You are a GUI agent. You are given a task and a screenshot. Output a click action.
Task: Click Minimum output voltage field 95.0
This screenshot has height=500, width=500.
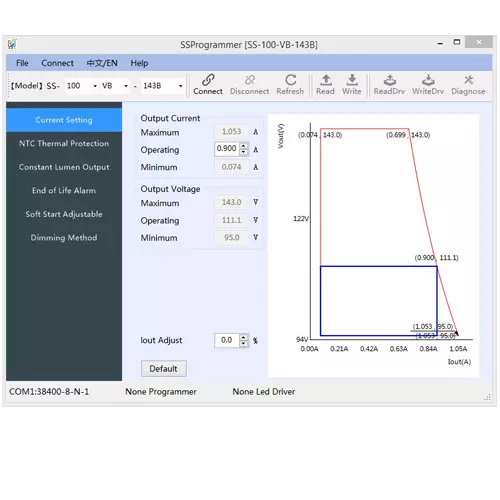[231, 238]
